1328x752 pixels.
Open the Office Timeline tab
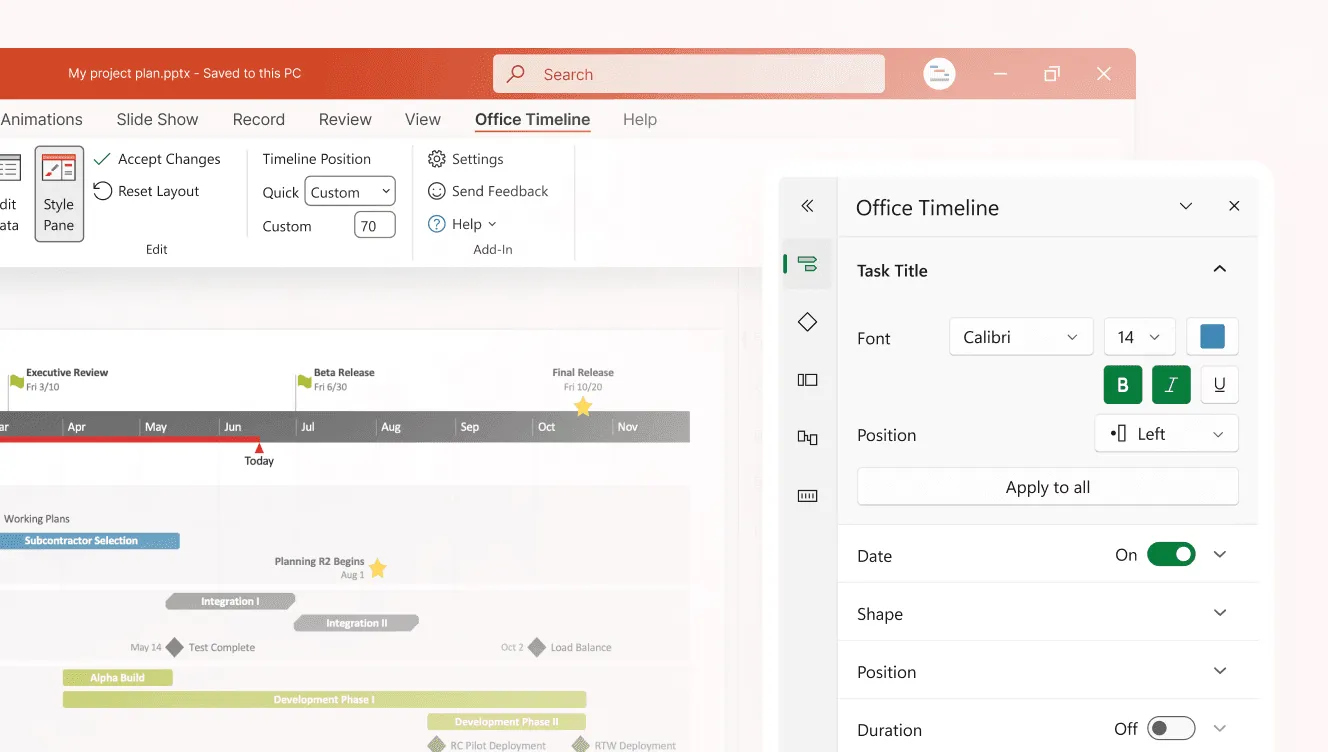pyautogui.click(x=532, y=119)
